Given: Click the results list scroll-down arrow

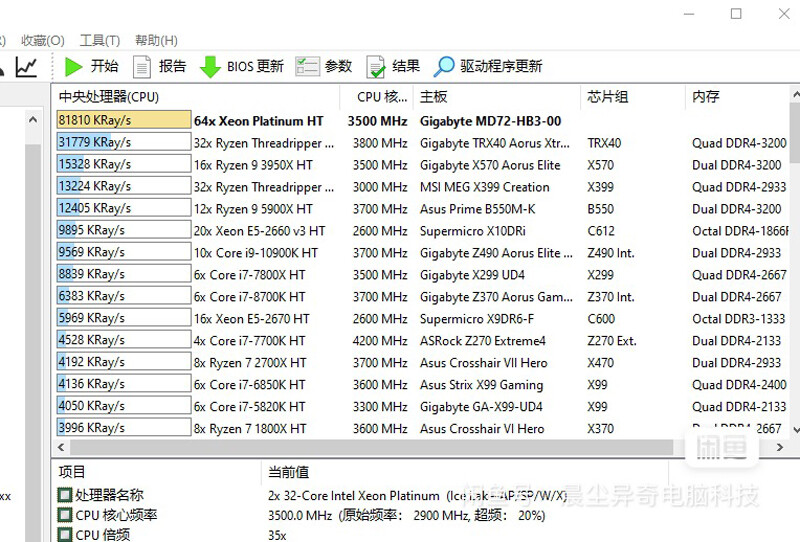Looking at the screenshot, I should pyautogui.click(x=794, y=429).
